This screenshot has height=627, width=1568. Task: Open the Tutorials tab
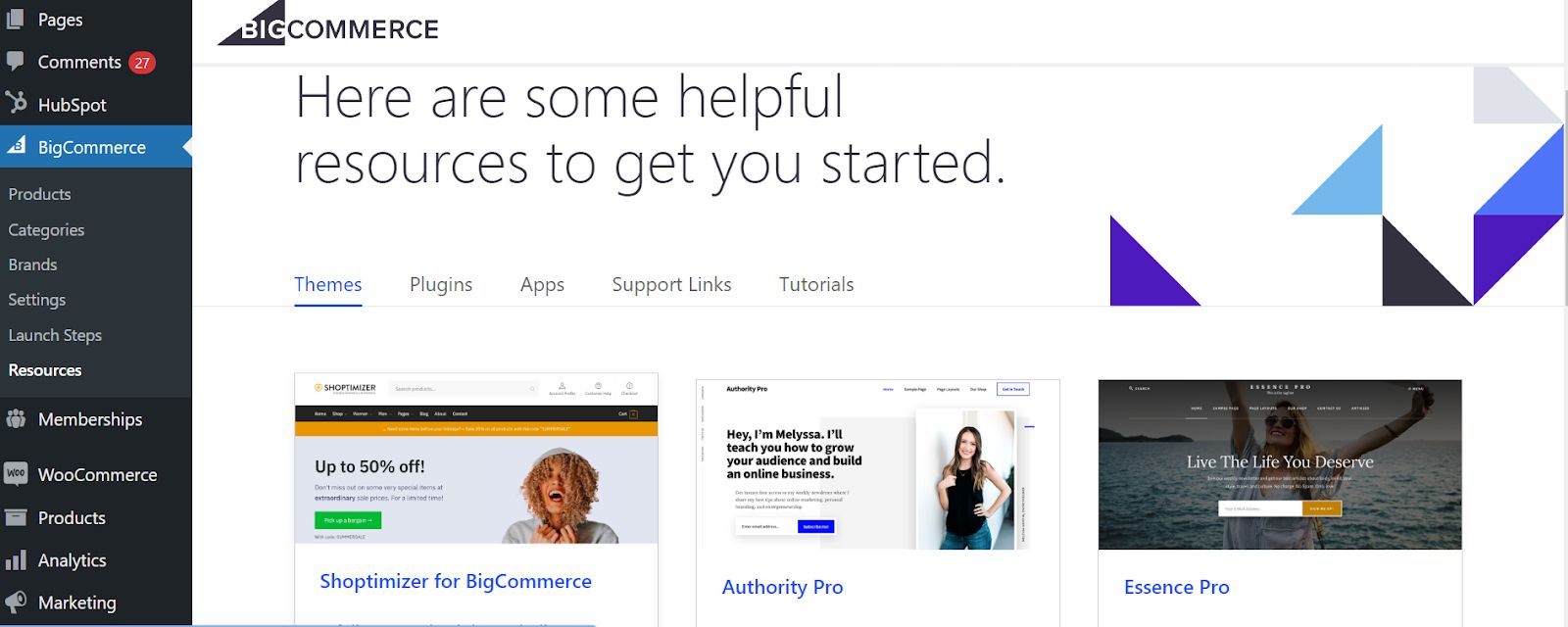click(816, 284)
